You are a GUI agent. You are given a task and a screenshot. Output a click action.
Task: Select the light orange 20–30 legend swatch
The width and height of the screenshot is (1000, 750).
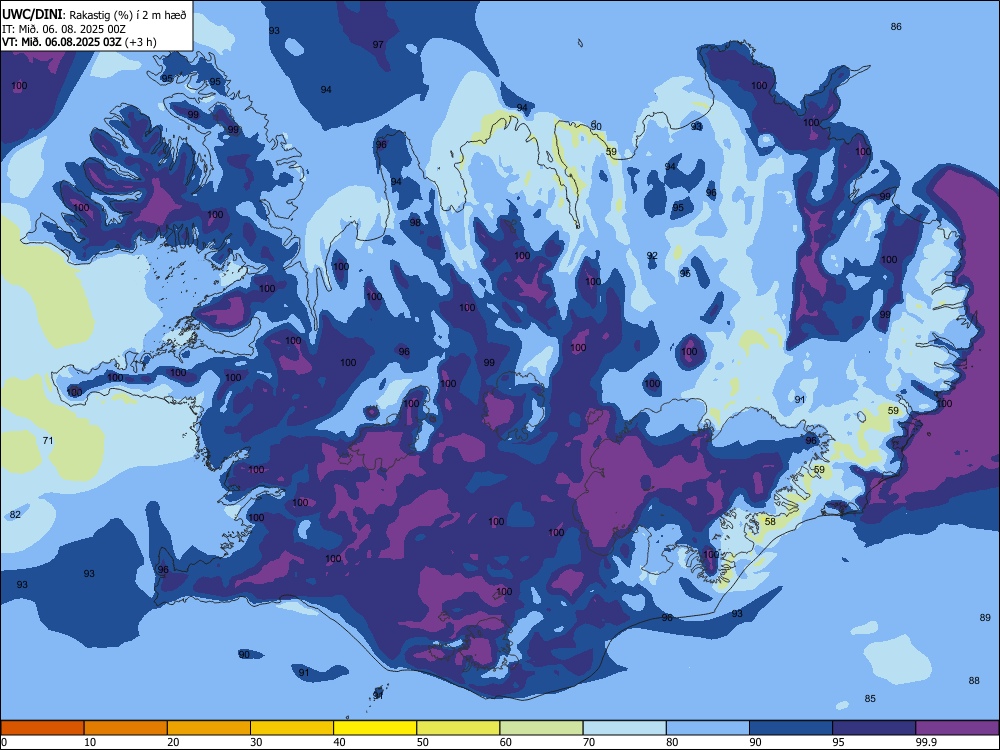click(209, 728)
